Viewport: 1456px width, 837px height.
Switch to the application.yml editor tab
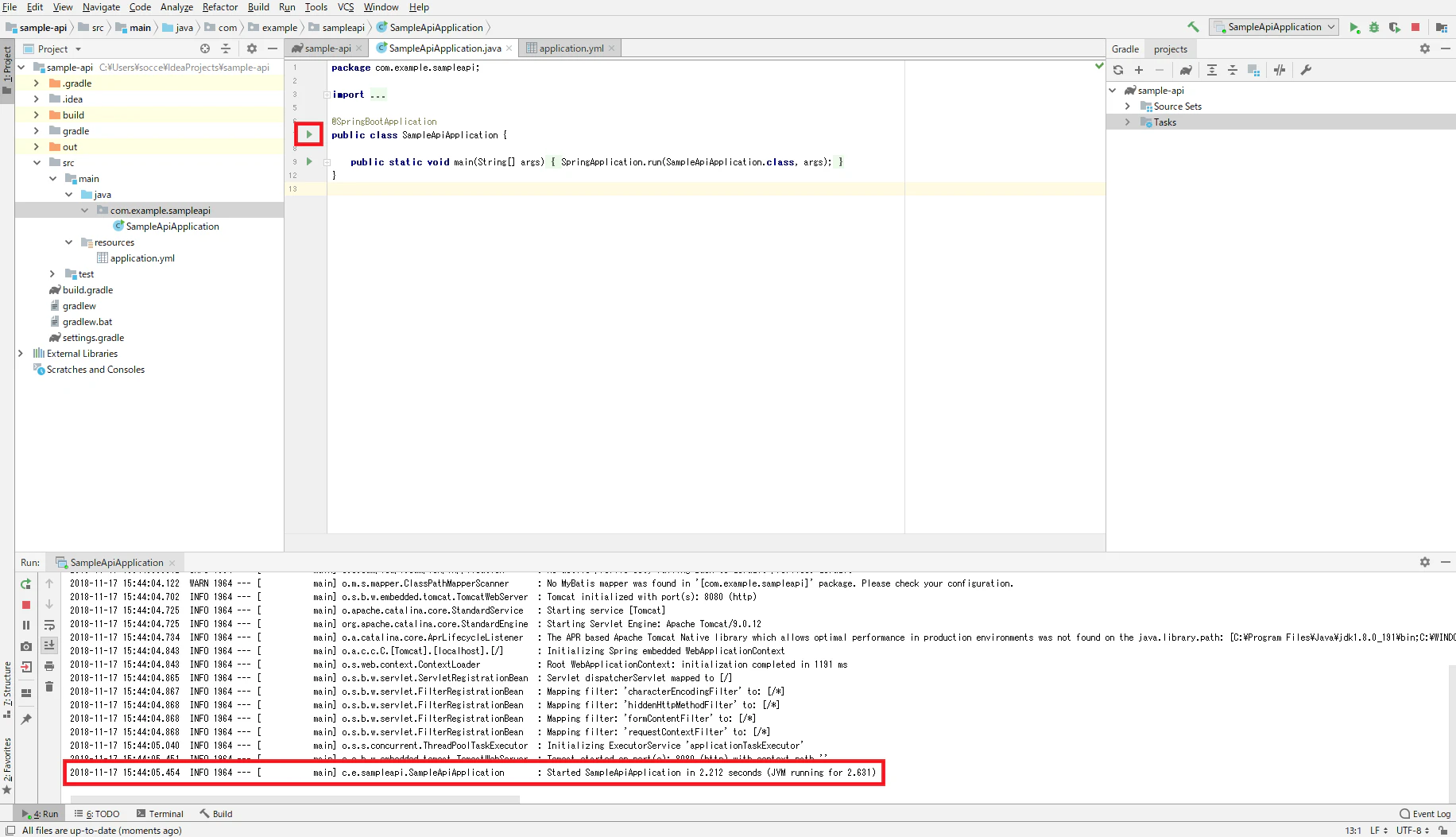coord(571,48)
